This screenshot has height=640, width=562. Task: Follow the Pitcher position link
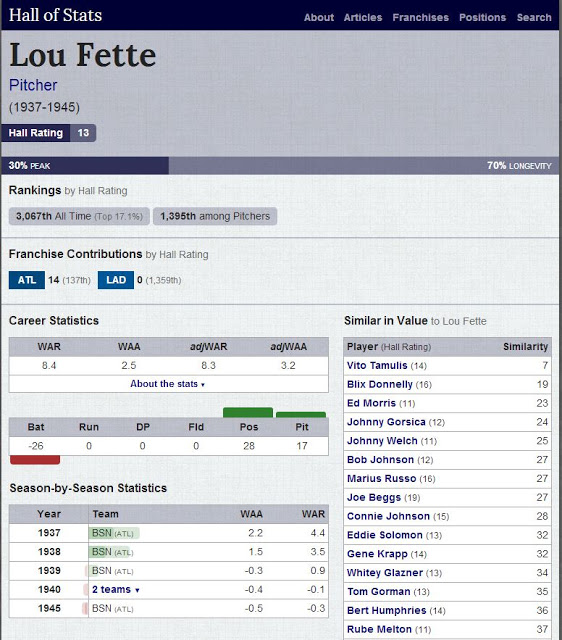pyautogui.click(x=33, y=85)
